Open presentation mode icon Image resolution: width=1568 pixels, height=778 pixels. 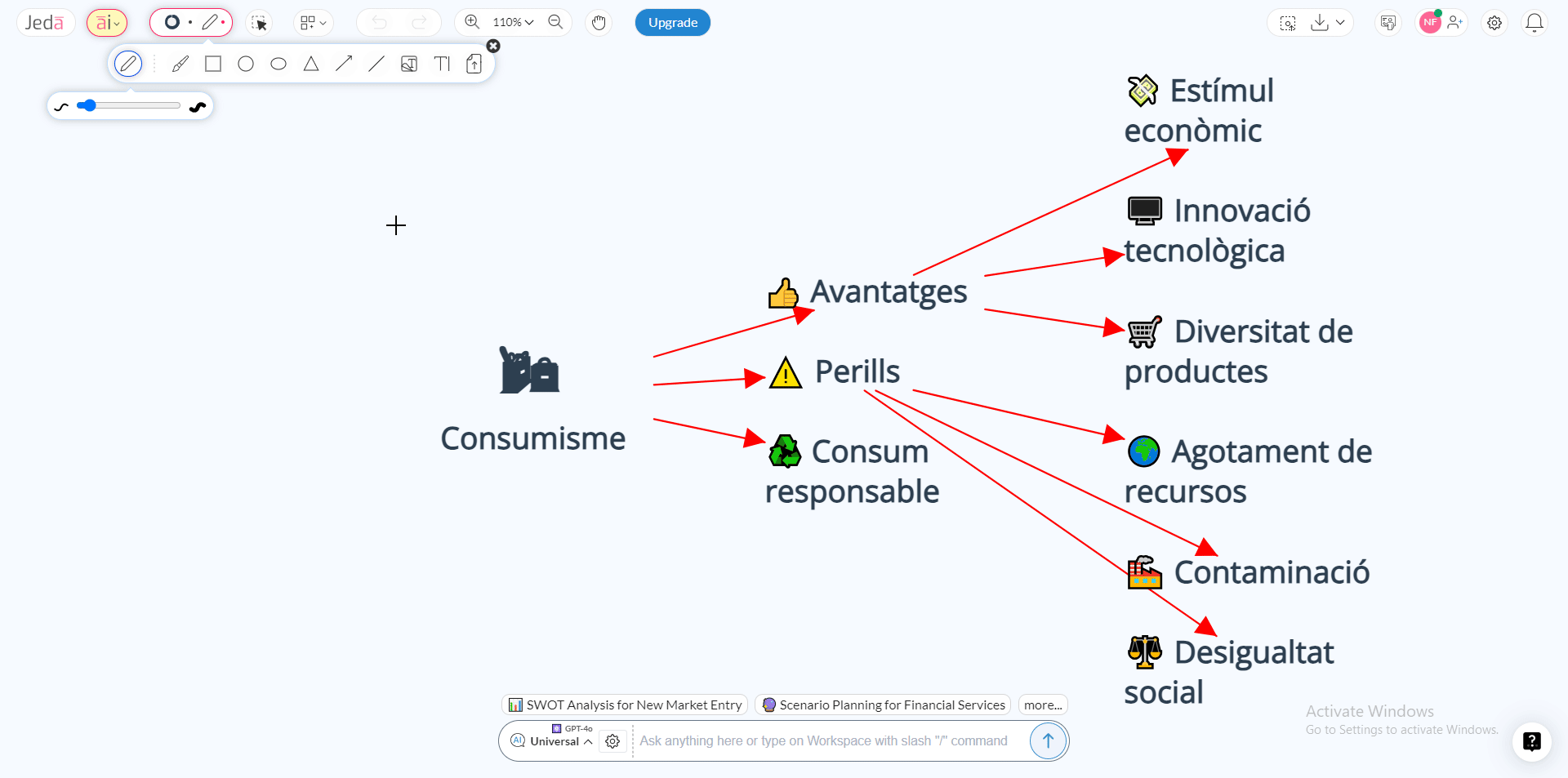pyautogui.click(x=1388, y=23)
